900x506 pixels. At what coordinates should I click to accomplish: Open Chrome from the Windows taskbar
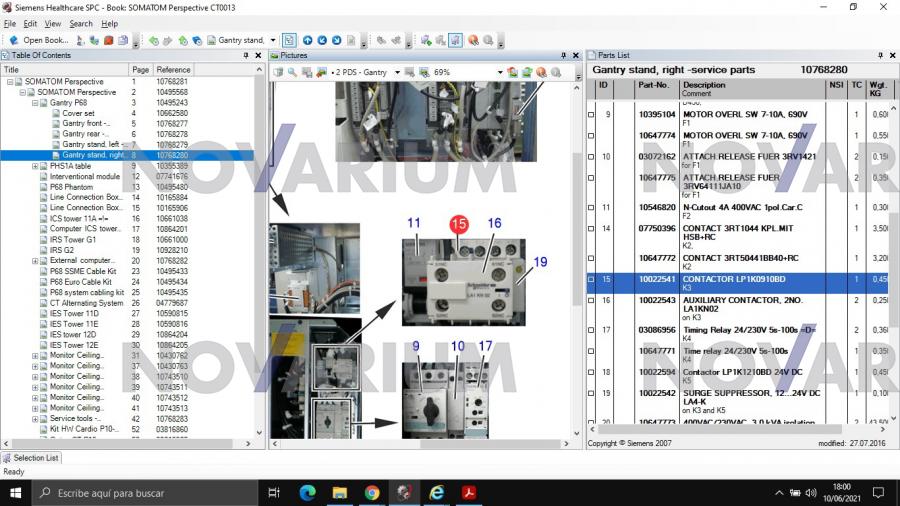372,492
